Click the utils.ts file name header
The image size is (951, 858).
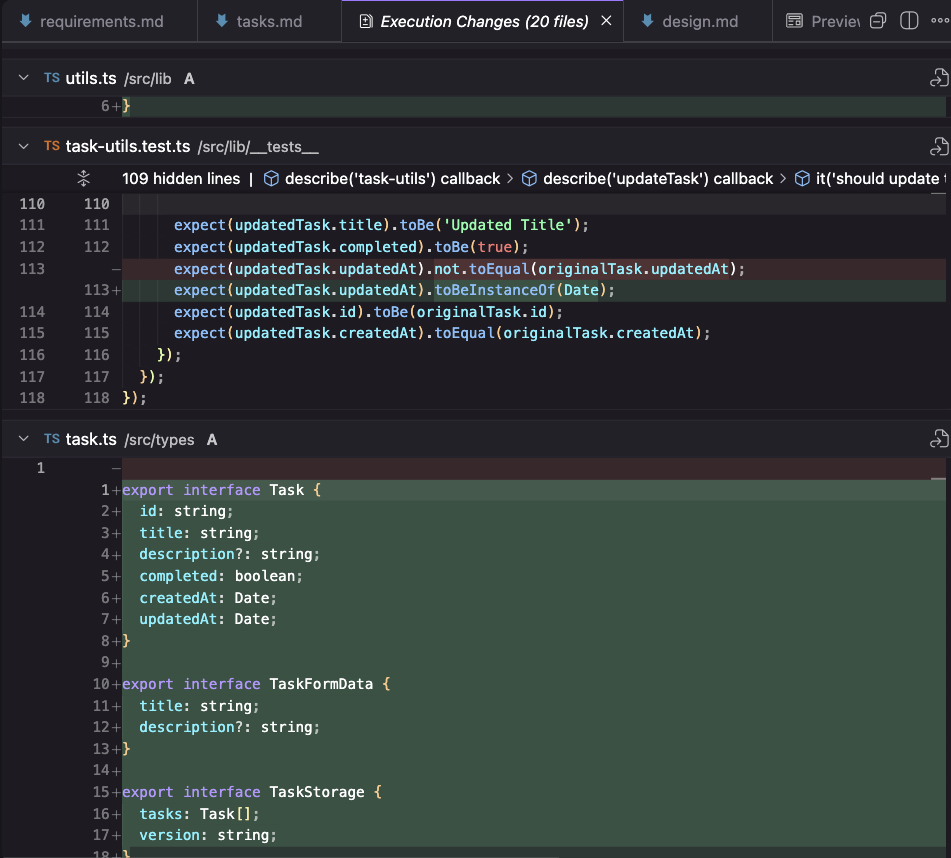click(91, 78)
